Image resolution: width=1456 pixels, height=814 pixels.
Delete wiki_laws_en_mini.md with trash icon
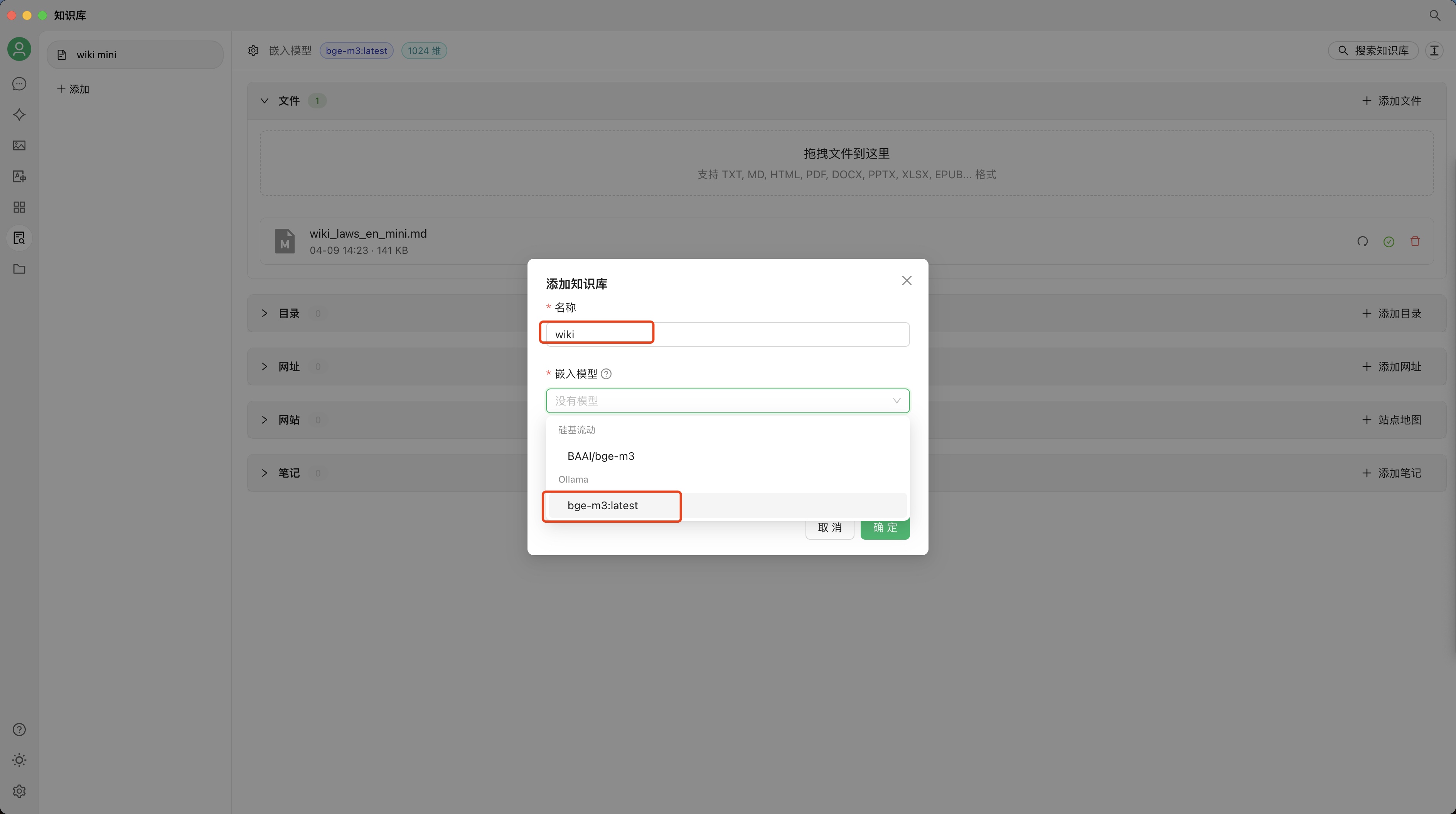point(1415,241)
